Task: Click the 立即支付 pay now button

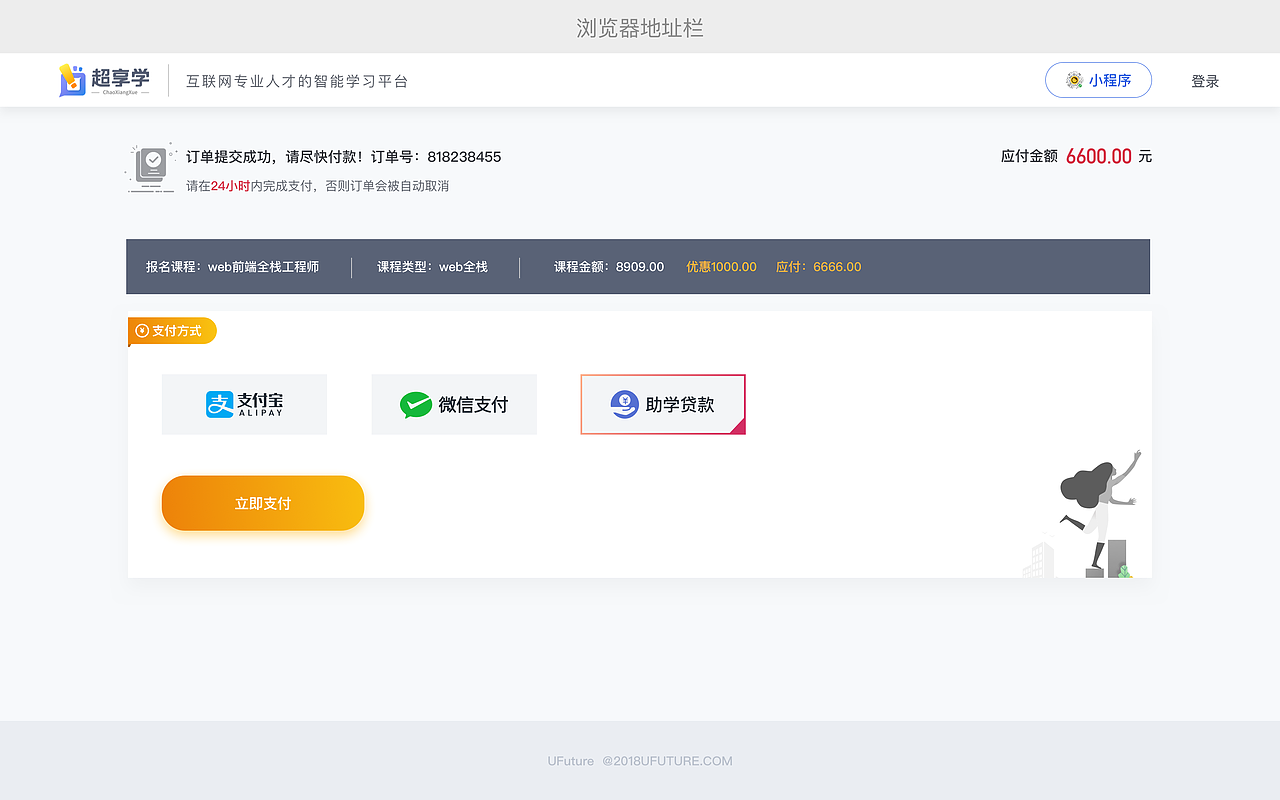Action: coord(262,503)
